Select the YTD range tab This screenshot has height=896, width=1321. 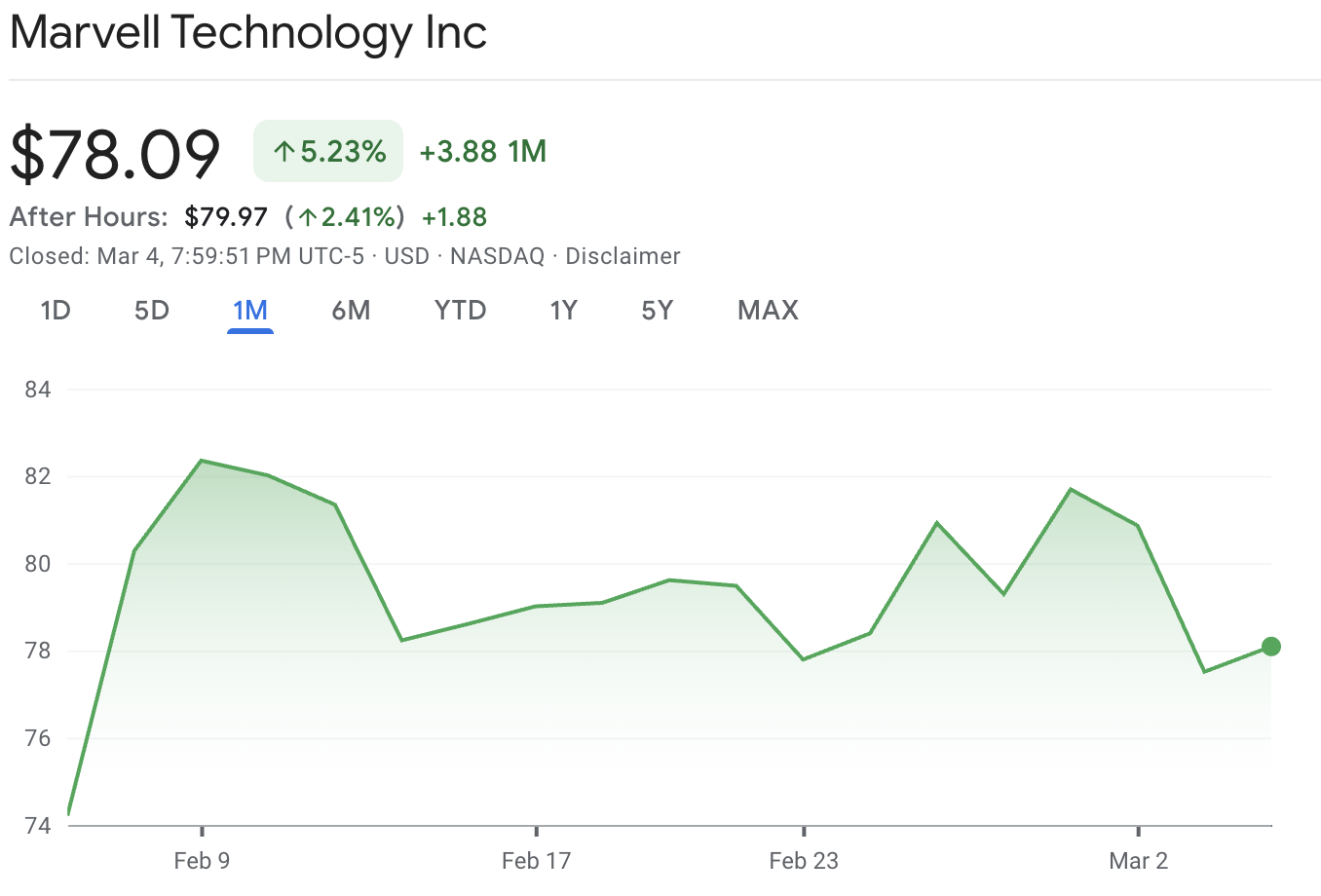coord(460,311)
